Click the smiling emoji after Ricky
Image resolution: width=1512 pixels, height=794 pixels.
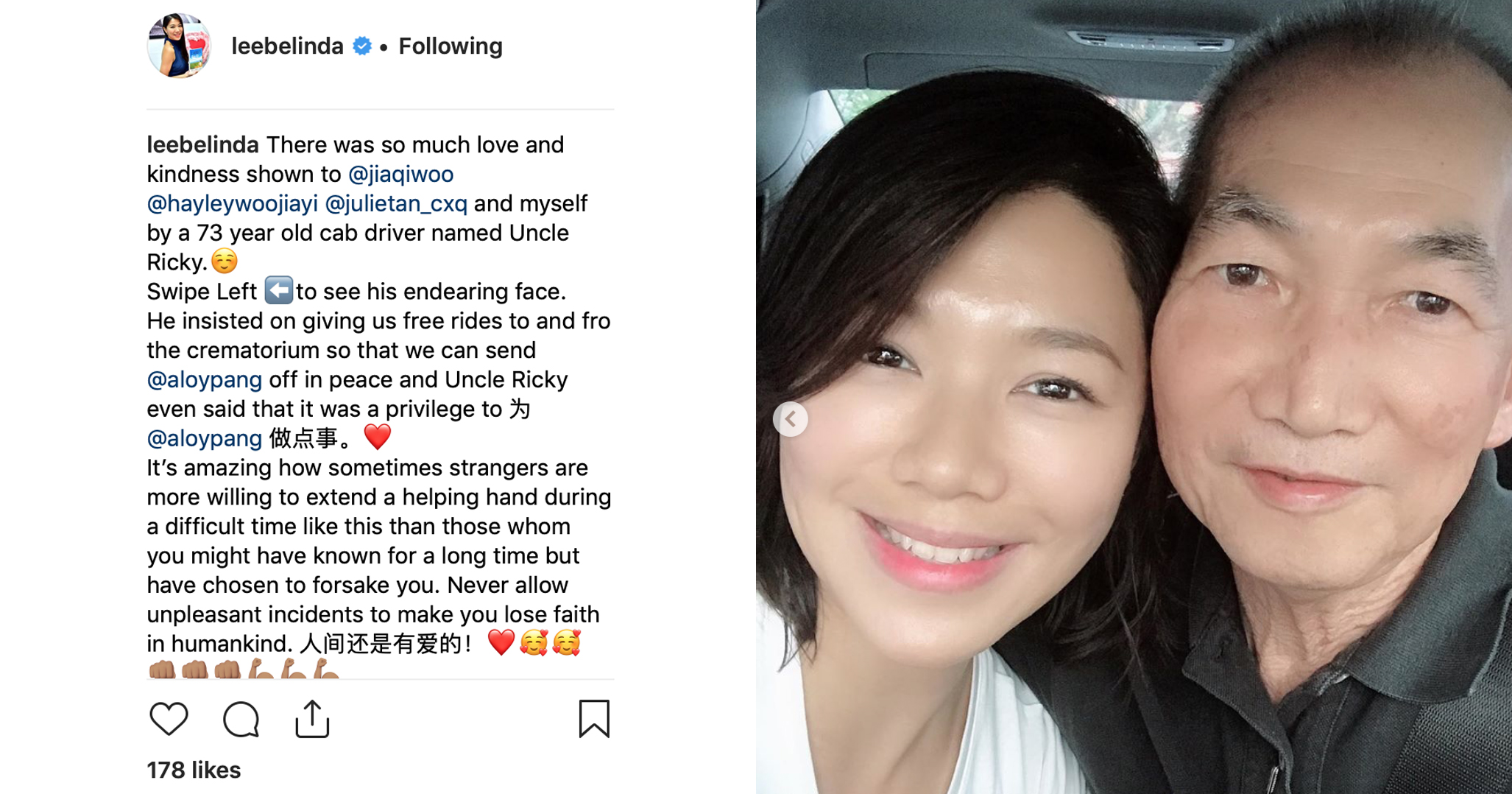point(225,261)
